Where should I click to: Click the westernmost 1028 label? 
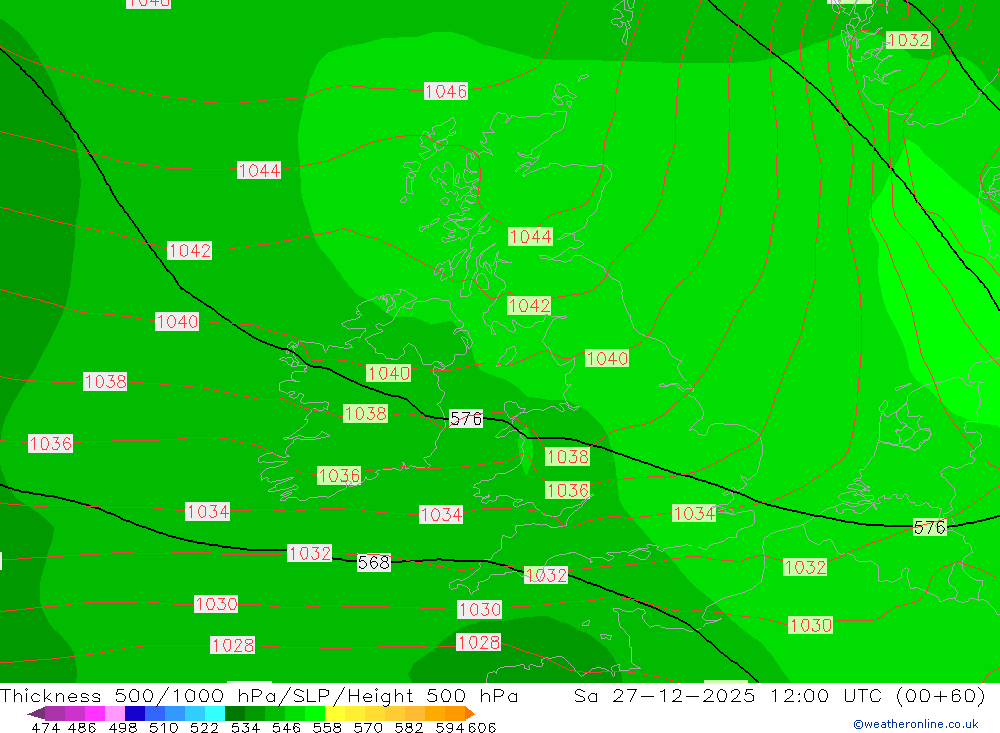(232, 646)
